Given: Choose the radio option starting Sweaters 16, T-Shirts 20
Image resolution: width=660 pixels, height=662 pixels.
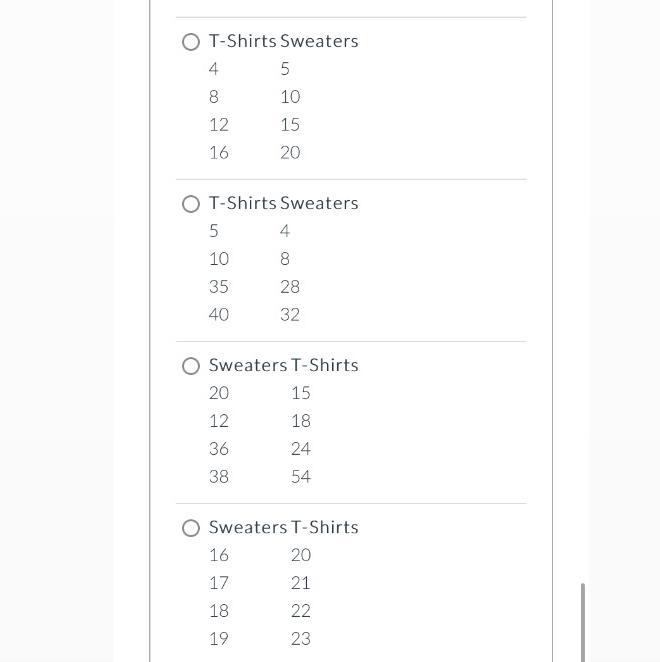Looking at the screenshot, I should point(191,528).
